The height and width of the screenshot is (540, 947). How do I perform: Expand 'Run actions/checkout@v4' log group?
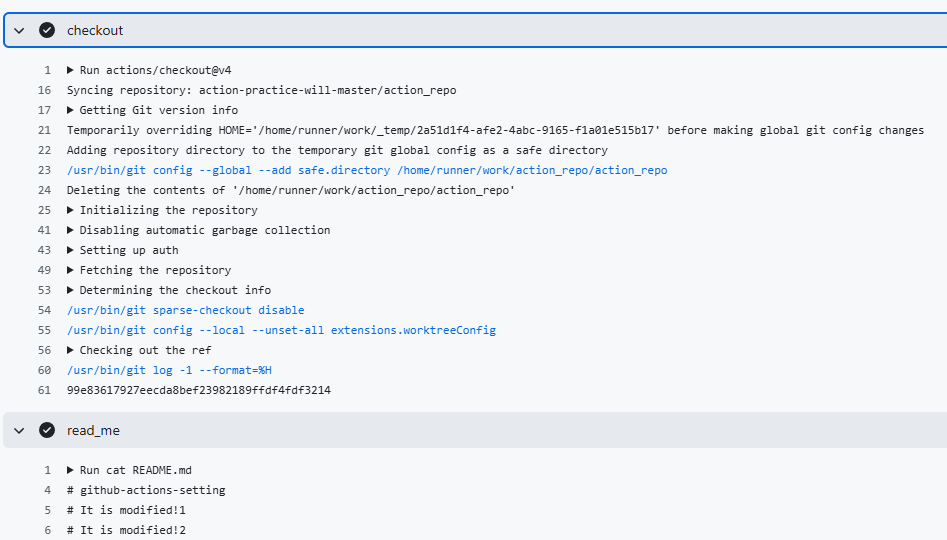tap(71, 70)
